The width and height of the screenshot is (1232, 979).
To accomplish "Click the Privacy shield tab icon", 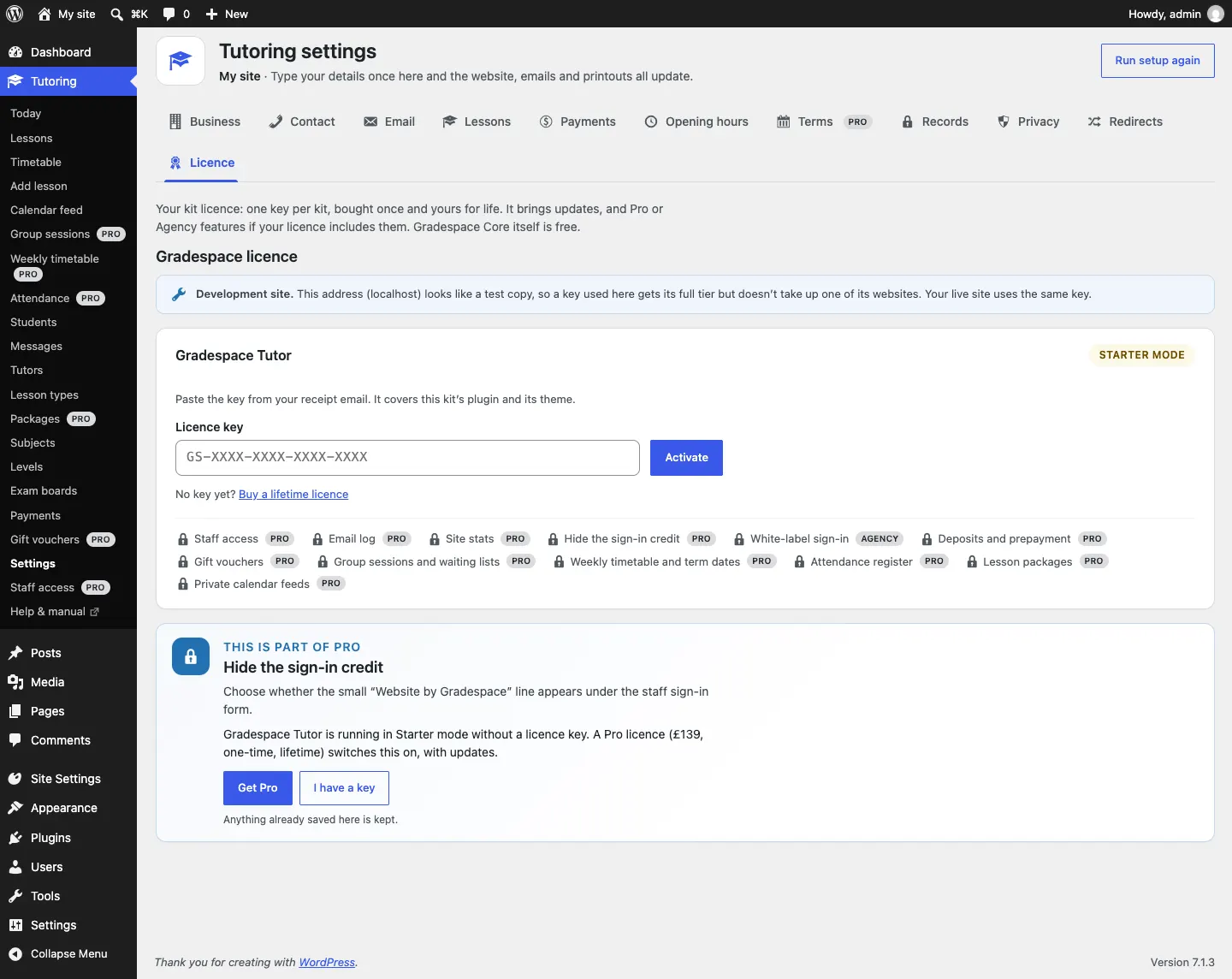I will point(1004,122).
